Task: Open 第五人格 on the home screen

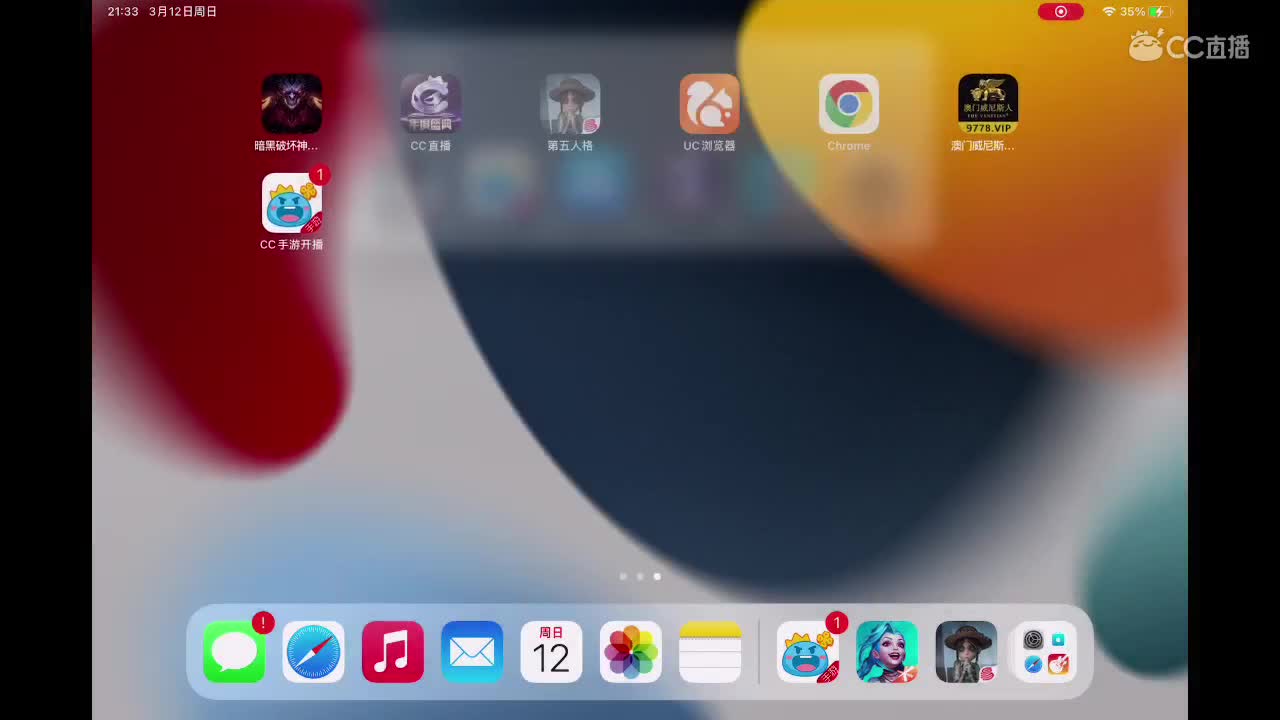Action: click(570, 104)
